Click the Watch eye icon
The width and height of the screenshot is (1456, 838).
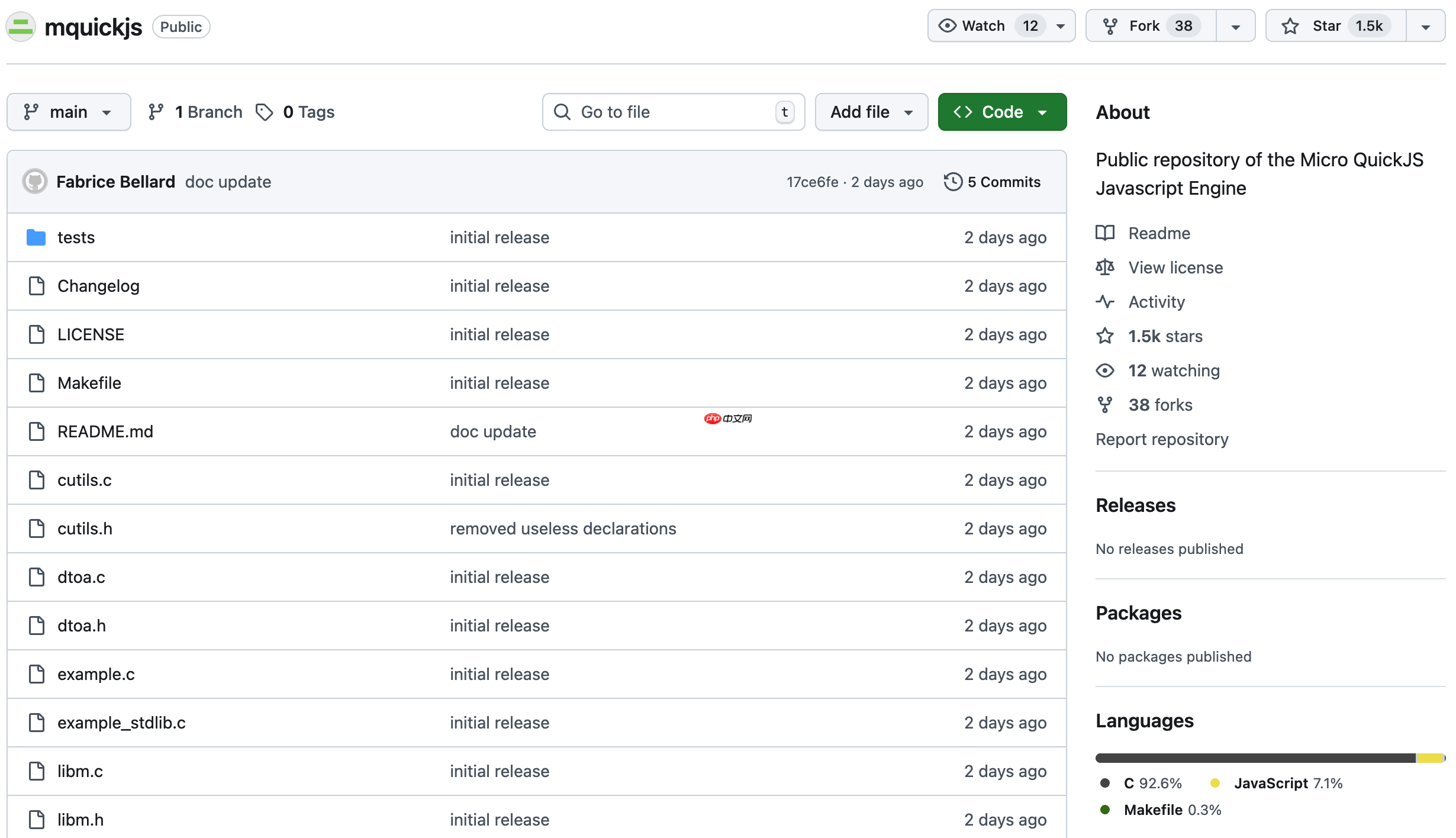pyautogui.click(x=947, y=25)
